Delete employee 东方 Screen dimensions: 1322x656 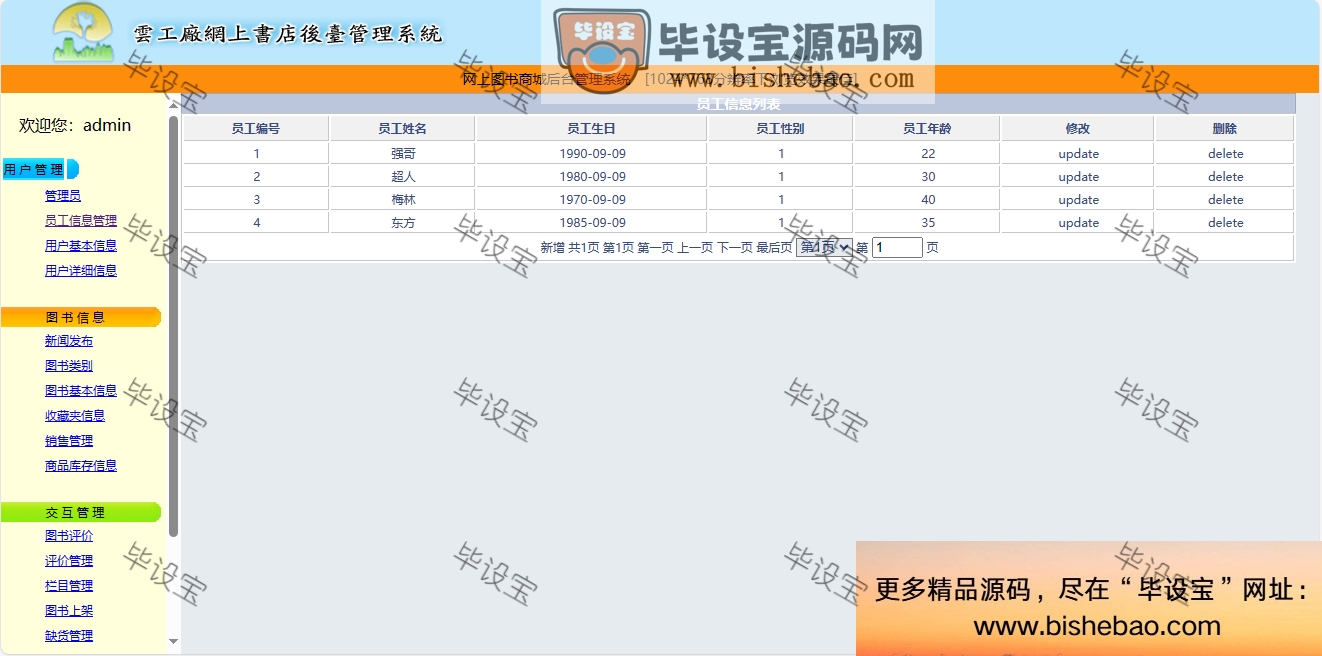1225,223
